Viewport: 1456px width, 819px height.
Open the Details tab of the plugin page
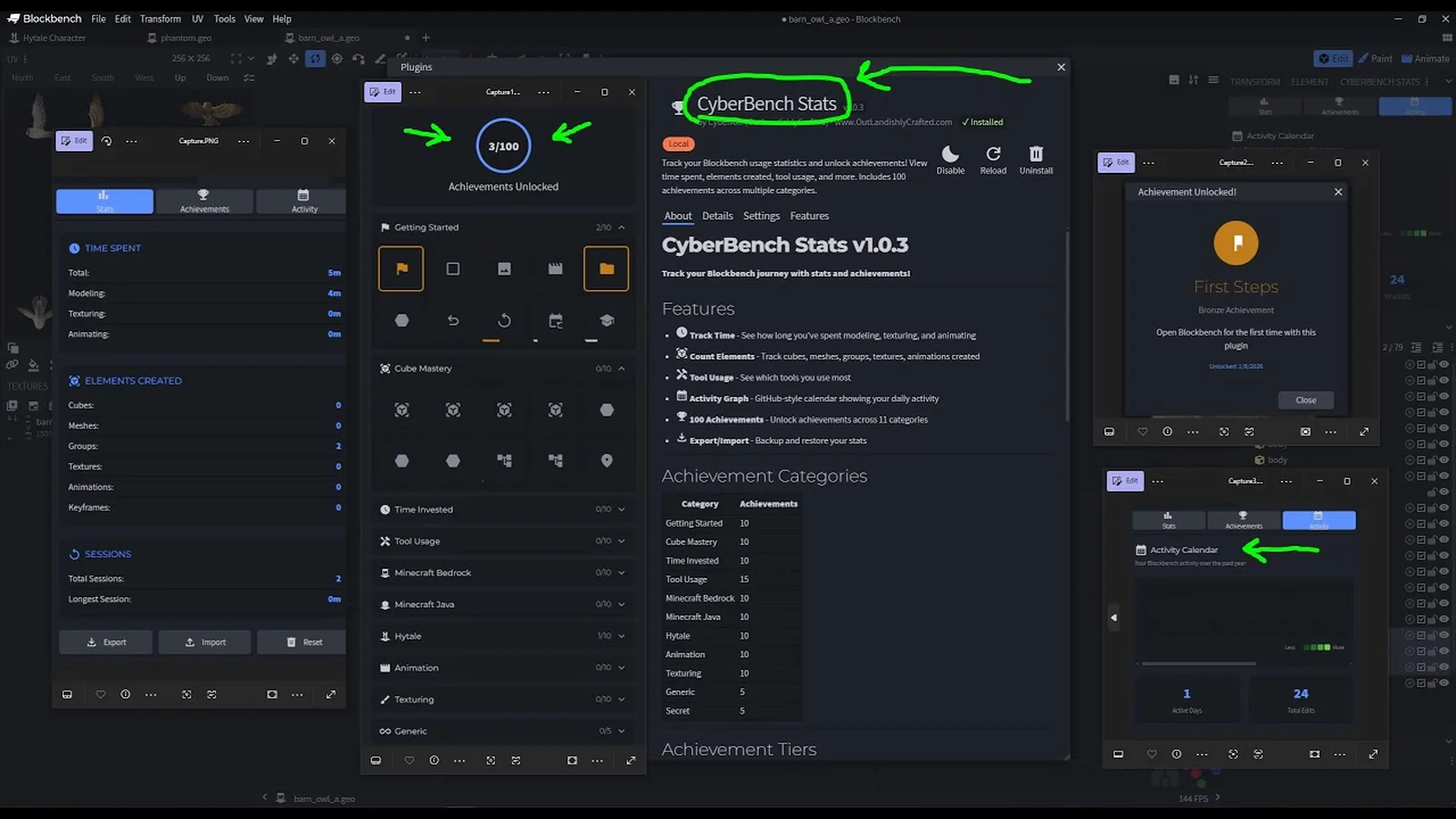[717, 216]
